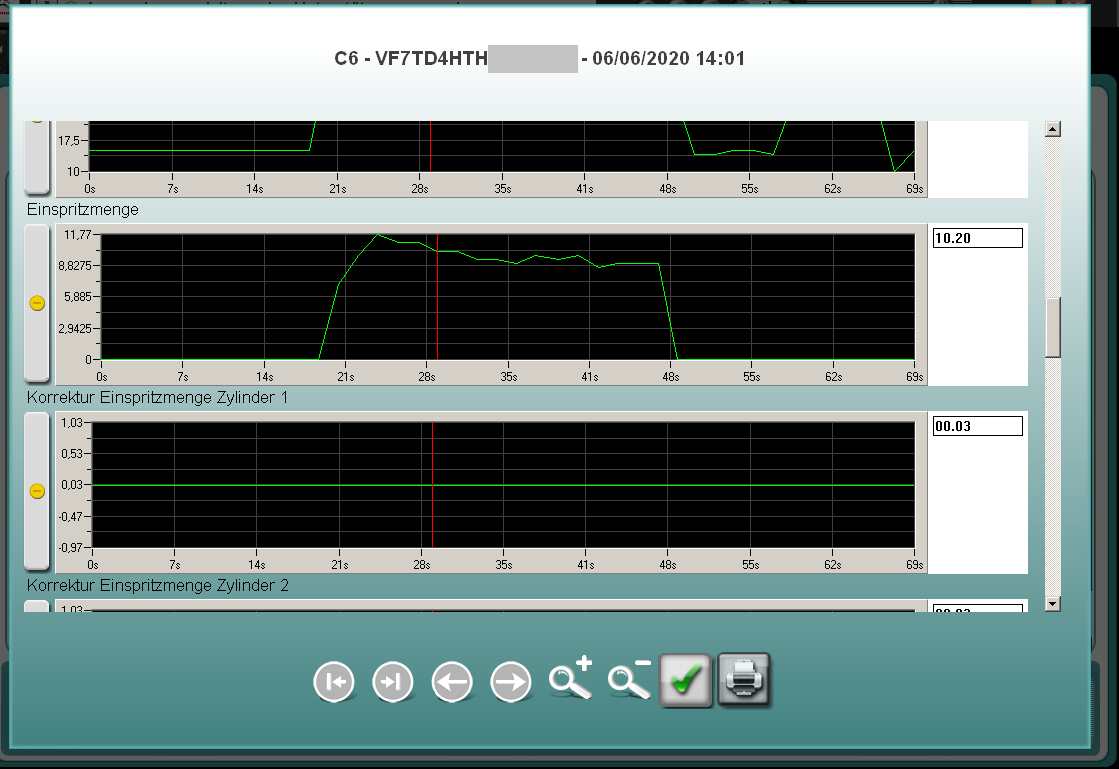Click the "Korrektur Einspritzmenge Zylinder 1" title
Viewport: 1119px width, 769px height.
pyautogui.click(x=158, y=397)
